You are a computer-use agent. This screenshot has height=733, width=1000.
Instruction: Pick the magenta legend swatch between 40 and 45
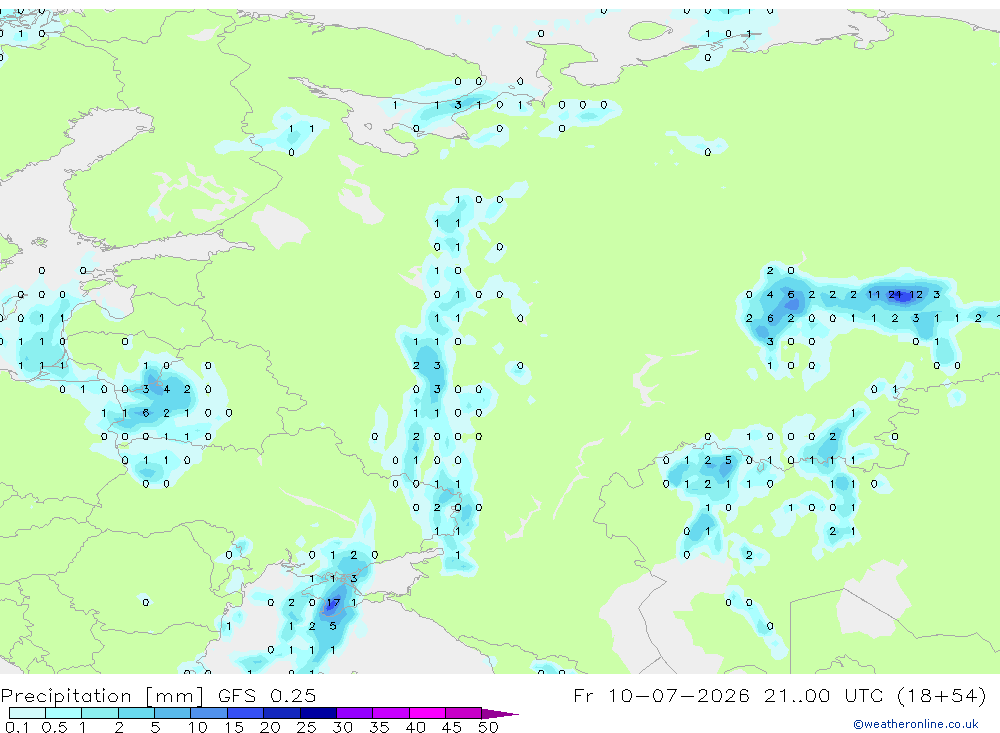[x=427, y=713]
